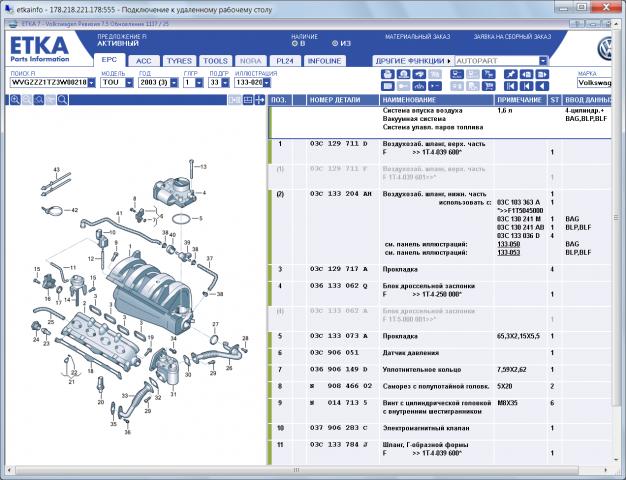The height and width of the screenshot is (480, 626).
Task: Click callout number 43 in the illustration
Action: [x=56, y=170]
